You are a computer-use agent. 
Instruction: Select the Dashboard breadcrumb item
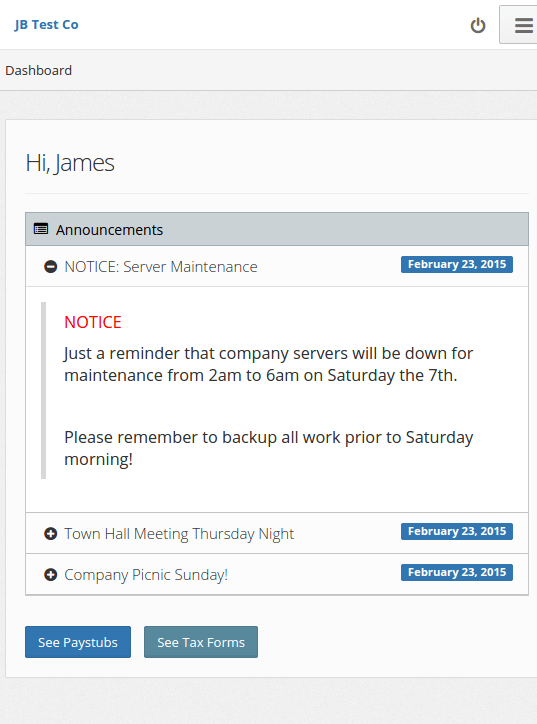click(38, 70)
